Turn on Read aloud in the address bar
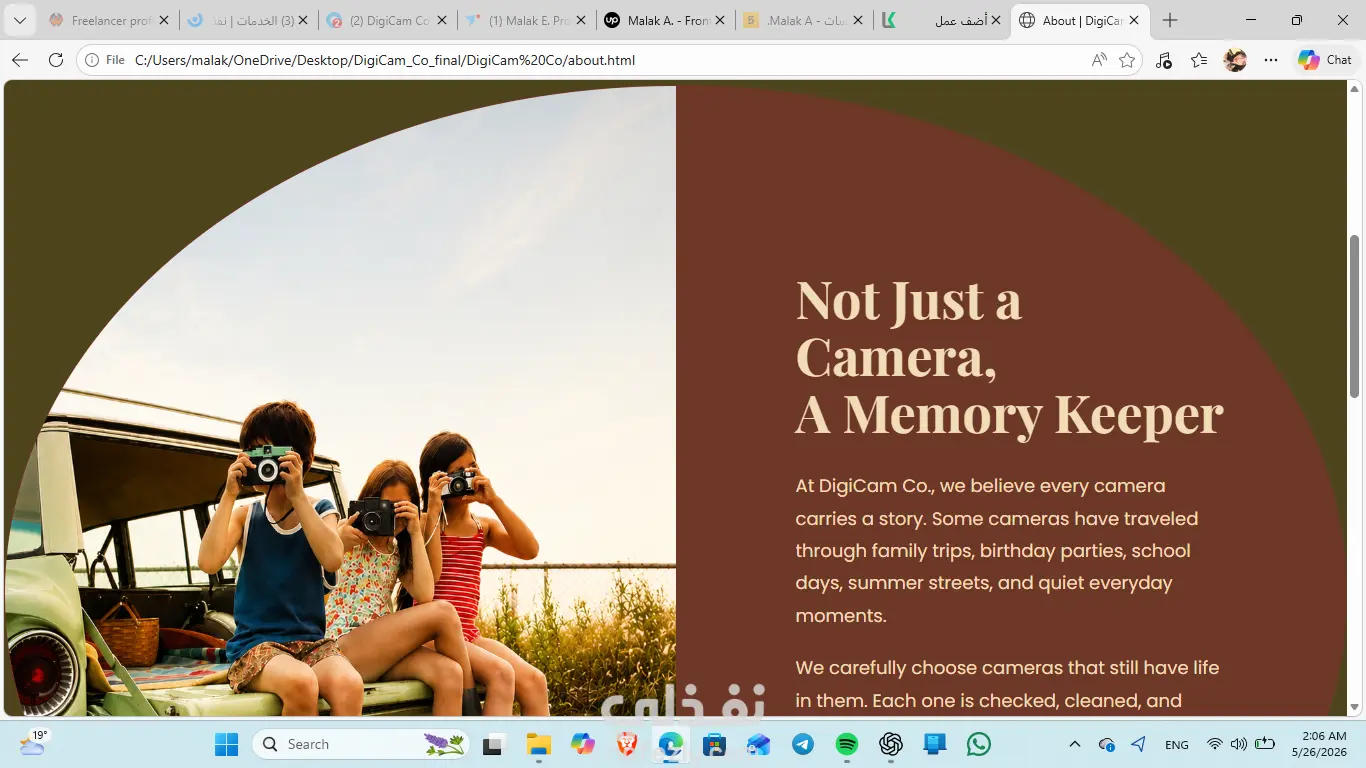The height and width of the screenshot is (768, 1366). [x=1099, y=60]
